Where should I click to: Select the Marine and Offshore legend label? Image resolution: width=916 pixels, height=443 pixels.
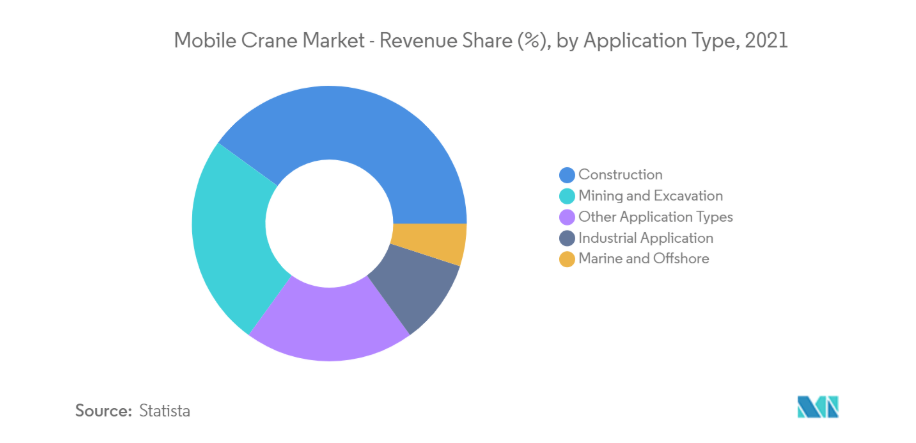[x=643, y=259]
